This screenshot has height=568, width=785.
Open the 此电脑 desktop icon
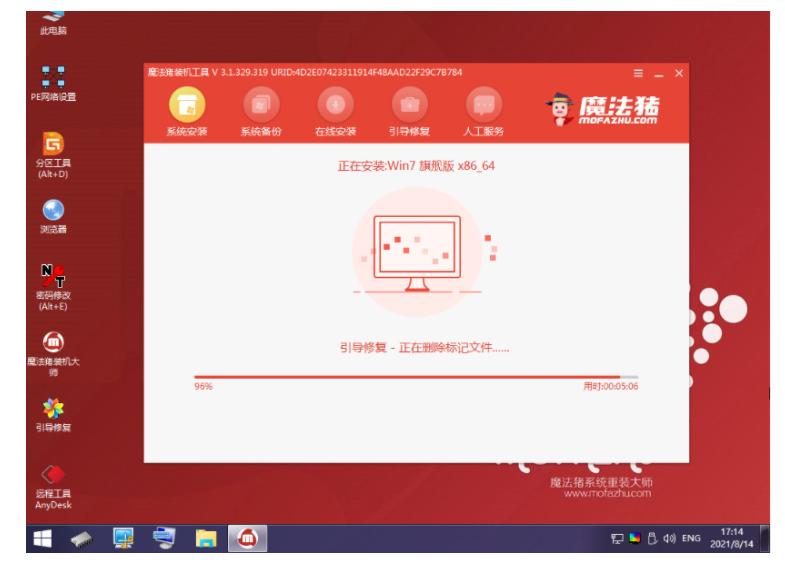tap(53, 24)
